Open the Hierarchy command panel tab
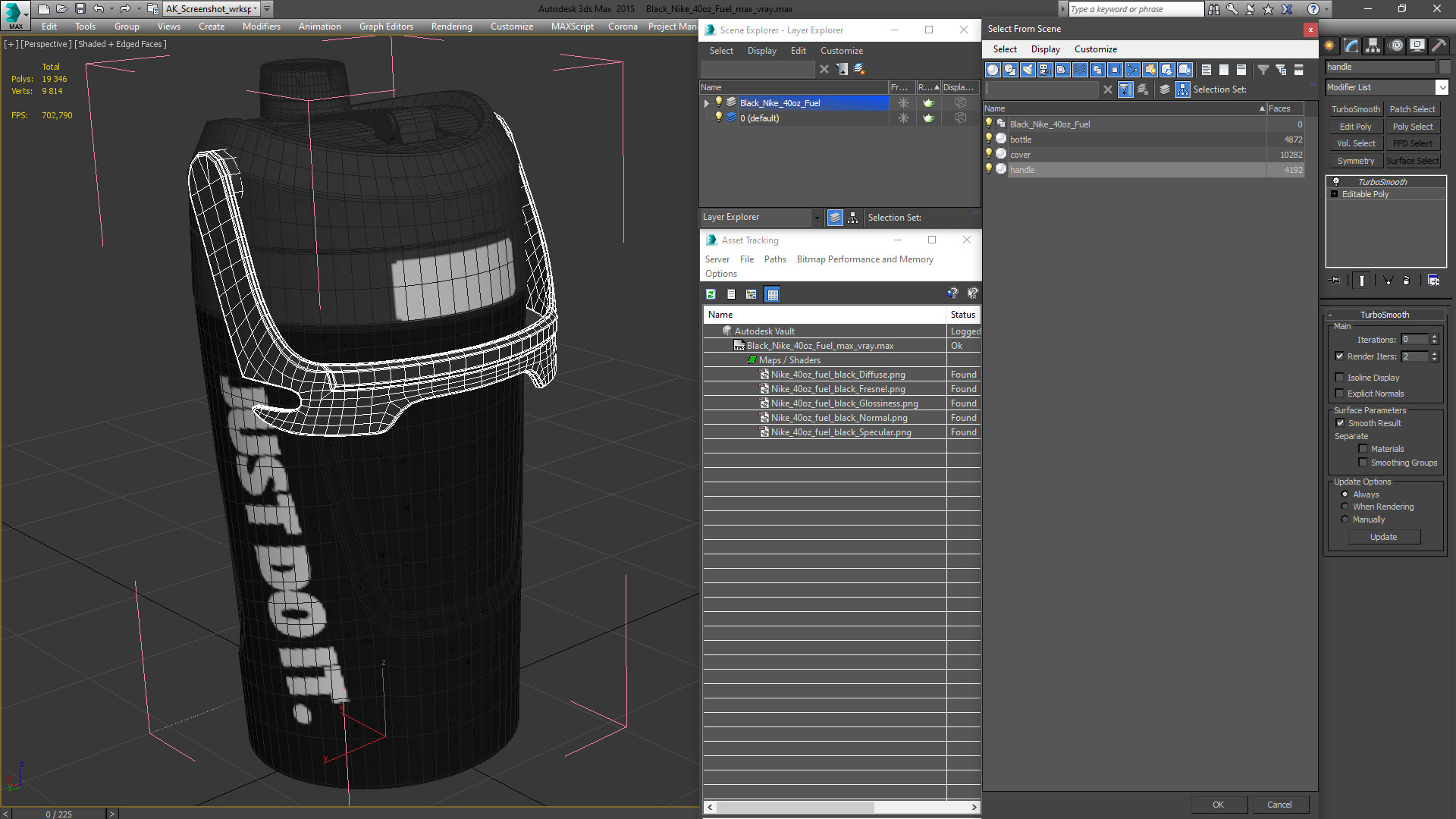 coord(1373,45)
